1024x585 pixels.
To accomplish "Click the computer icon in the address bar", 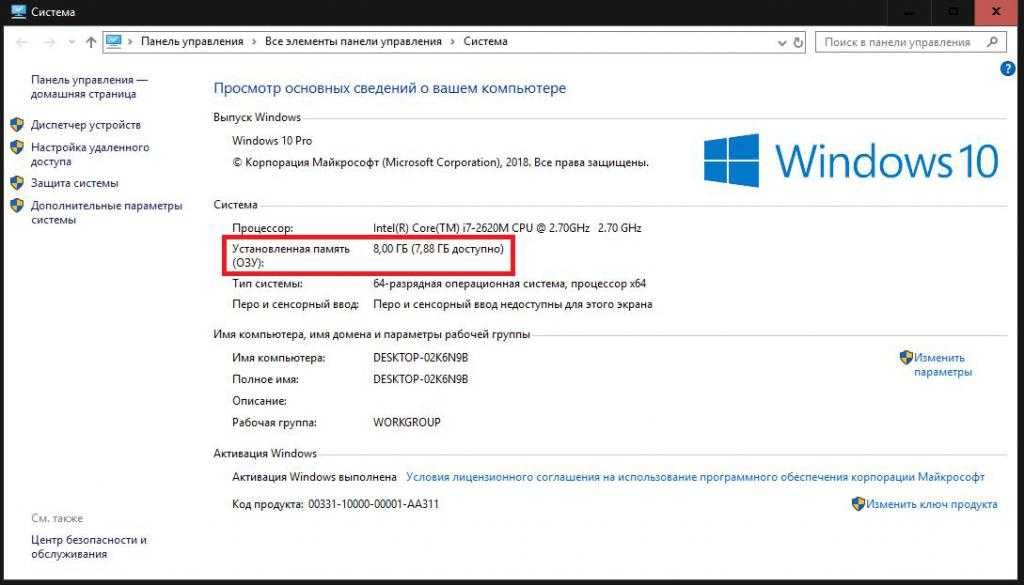I will tap(114, 42).
